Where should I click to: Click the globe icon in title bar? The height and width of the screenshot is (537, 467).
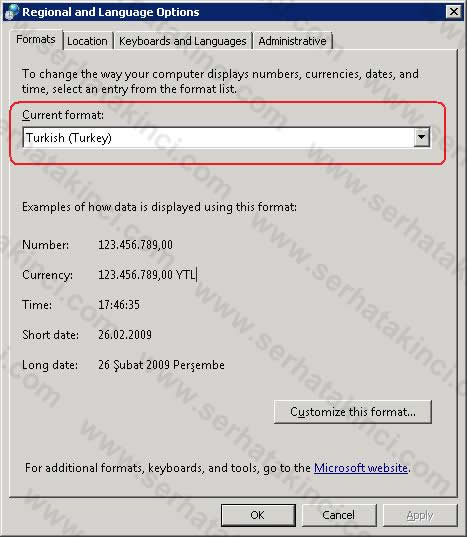click(12, 12)
